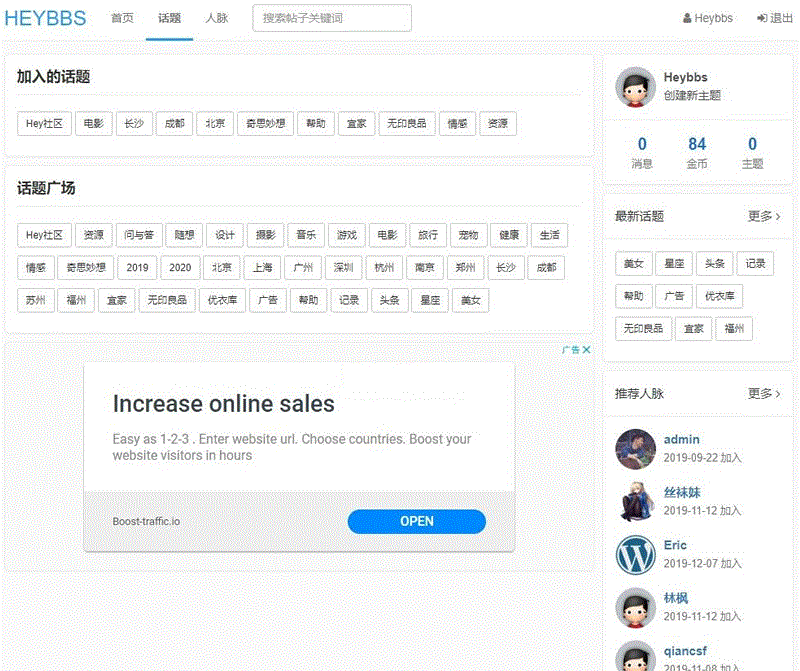Focus the 搜索帖子关键词 search field

[x=332, y=18]
